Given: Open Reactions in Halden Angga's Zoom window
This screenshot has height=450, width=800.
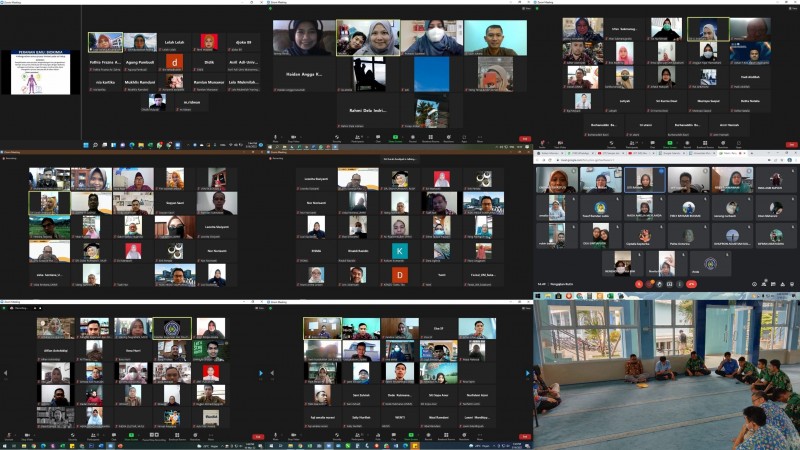Looking at the screenshot, I should pyautogui.click(x=449, y=136).
